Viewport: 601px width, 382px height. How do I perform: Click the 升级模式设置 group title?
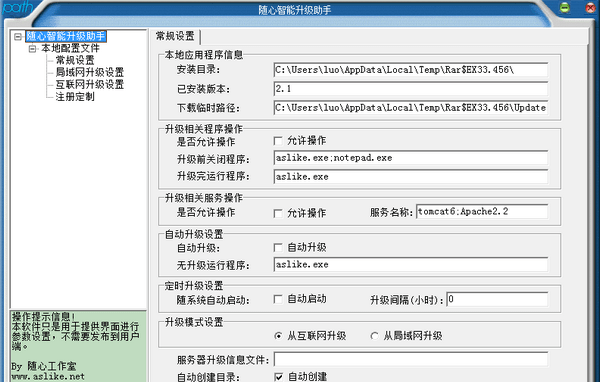point(194,322)
